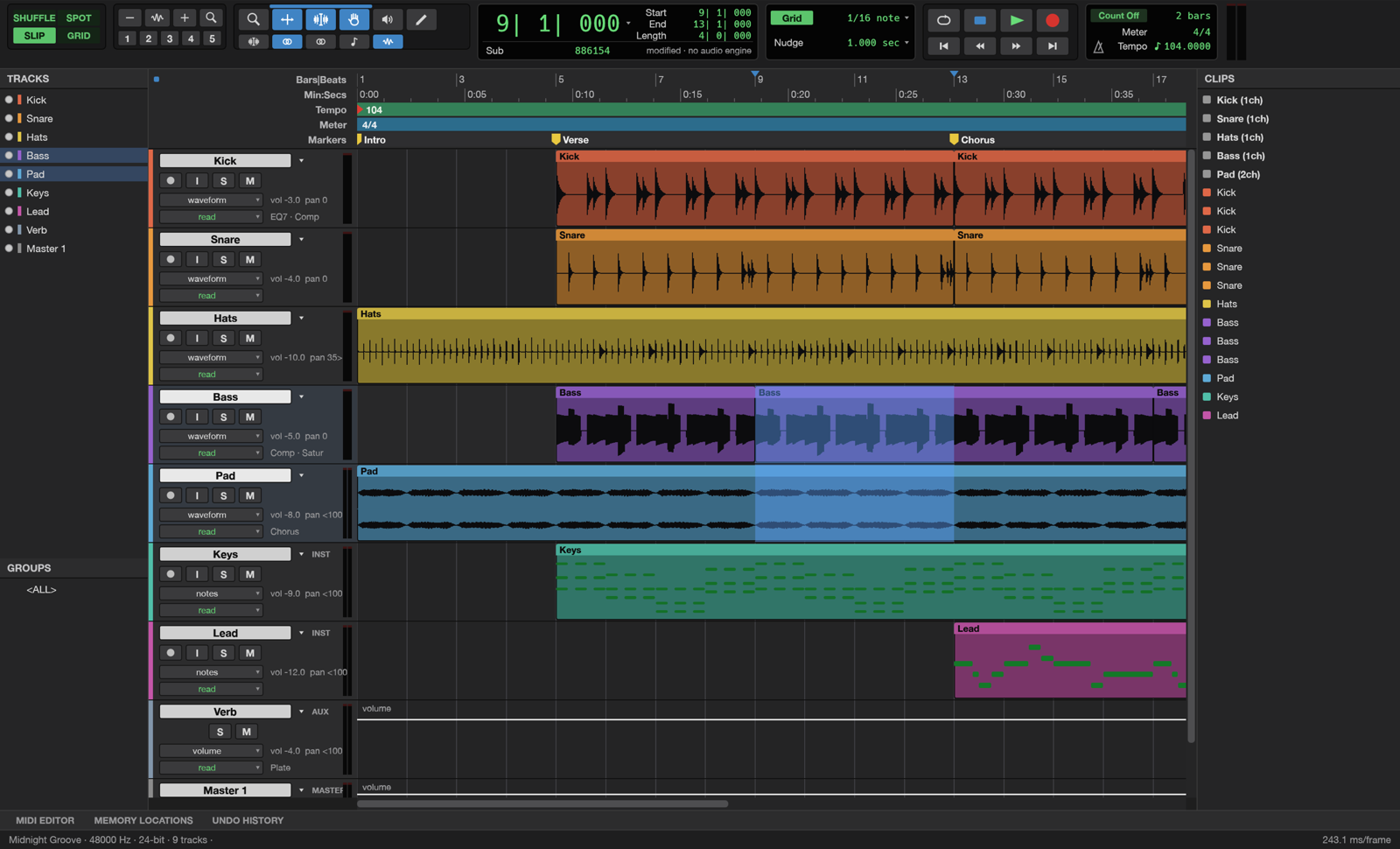
Task: Open Kick track view selector waveform dropdown
Action: click(211, 200)
